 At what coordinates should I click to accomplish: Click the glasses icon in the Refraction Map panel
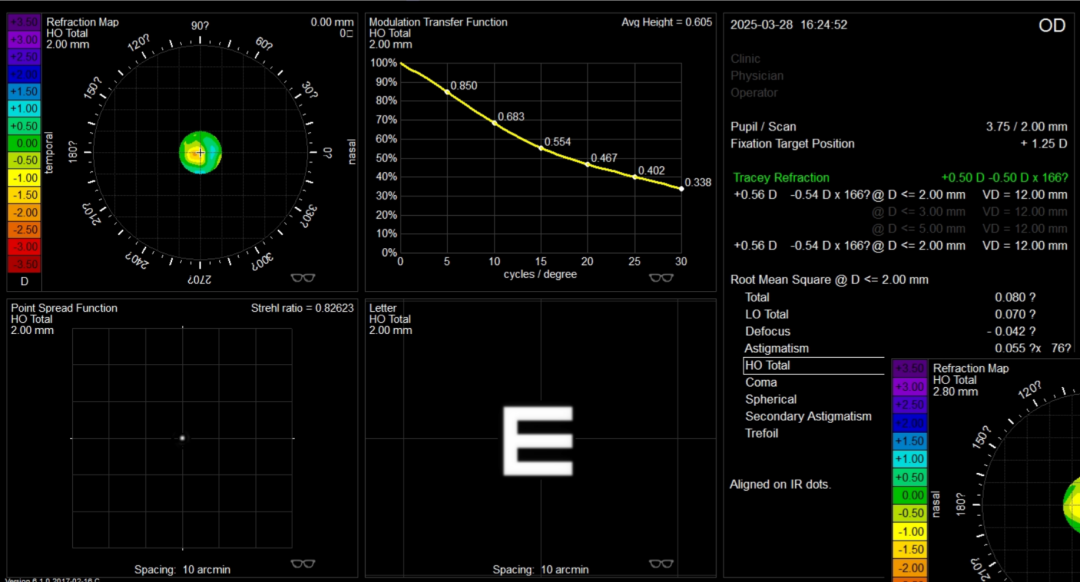click(303, 278)
